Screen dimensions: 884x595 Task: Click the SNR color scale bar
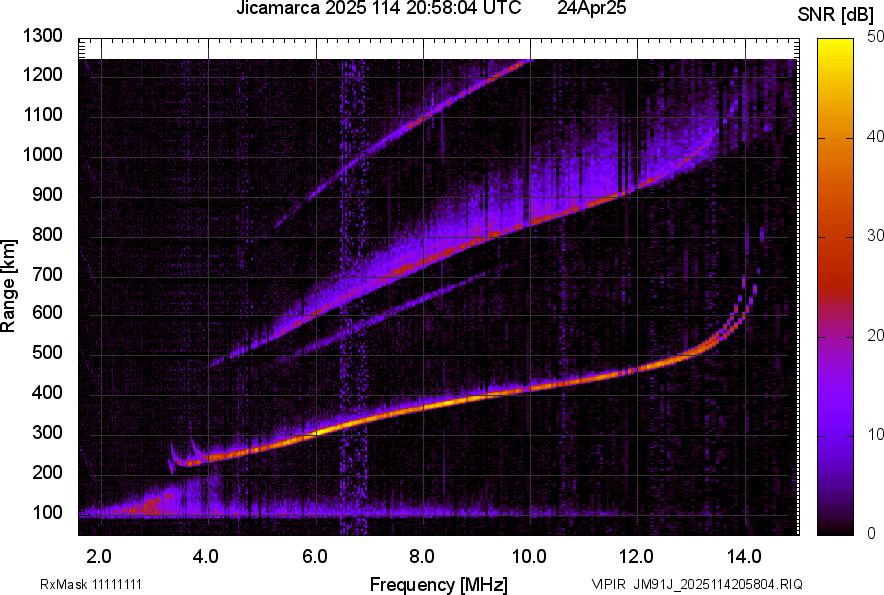coord(835,287)
